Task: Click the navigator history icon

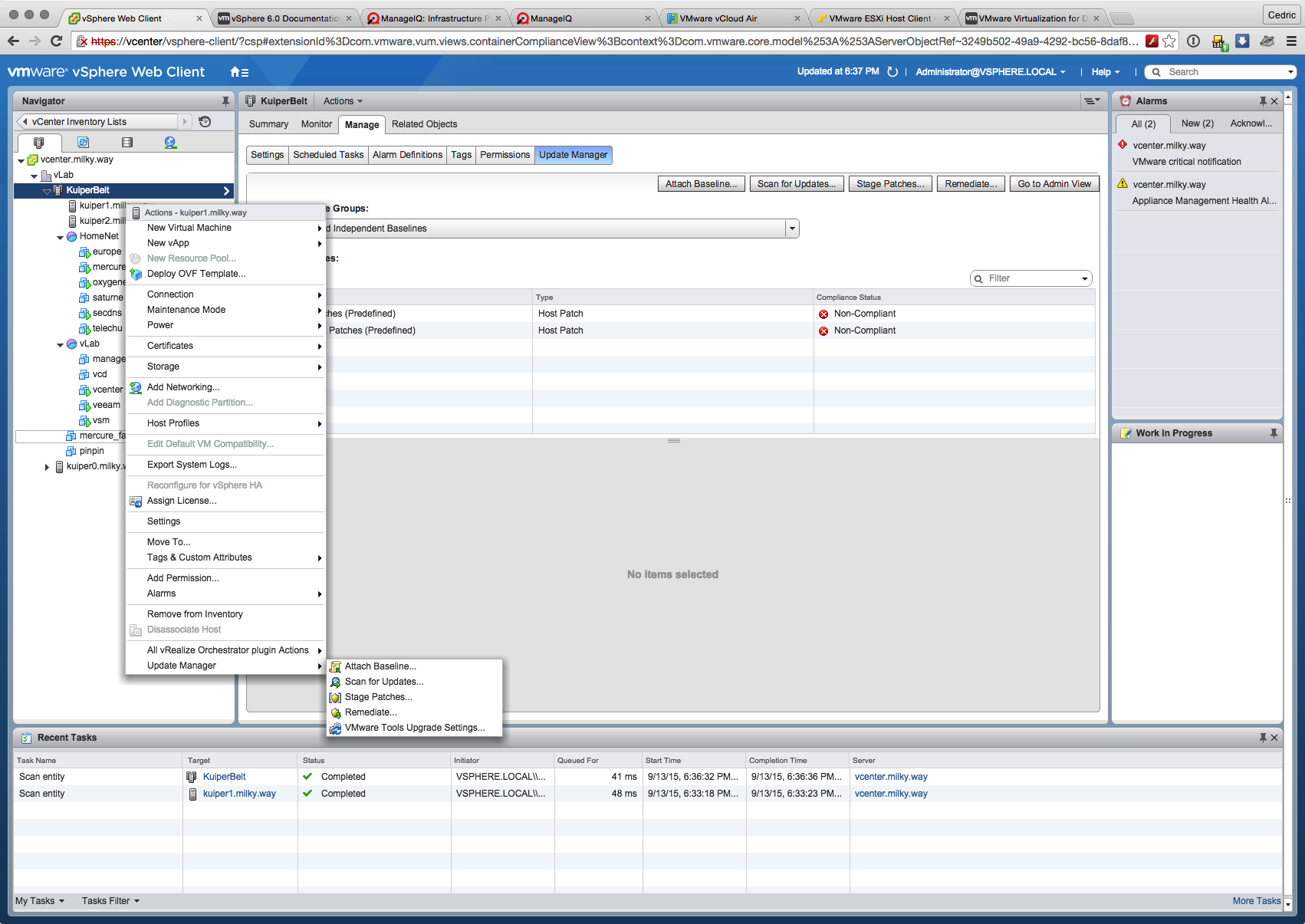Action: [205, 122]
